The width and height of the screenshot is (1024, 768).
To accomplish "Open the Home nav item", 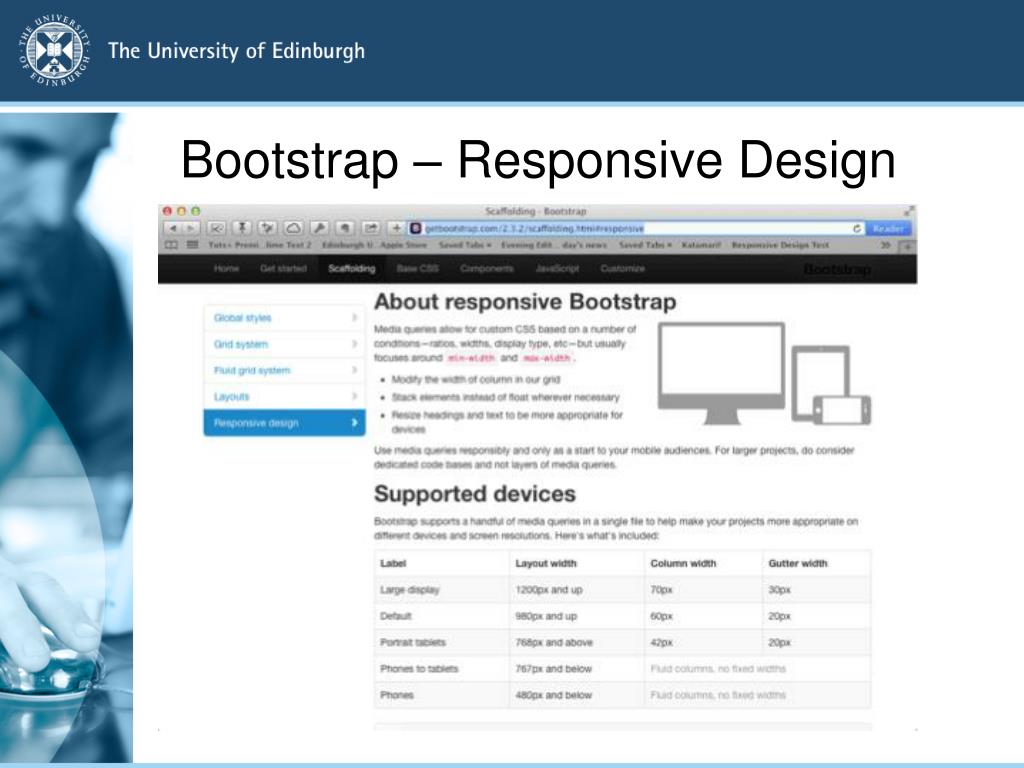I will click(226, 268).
